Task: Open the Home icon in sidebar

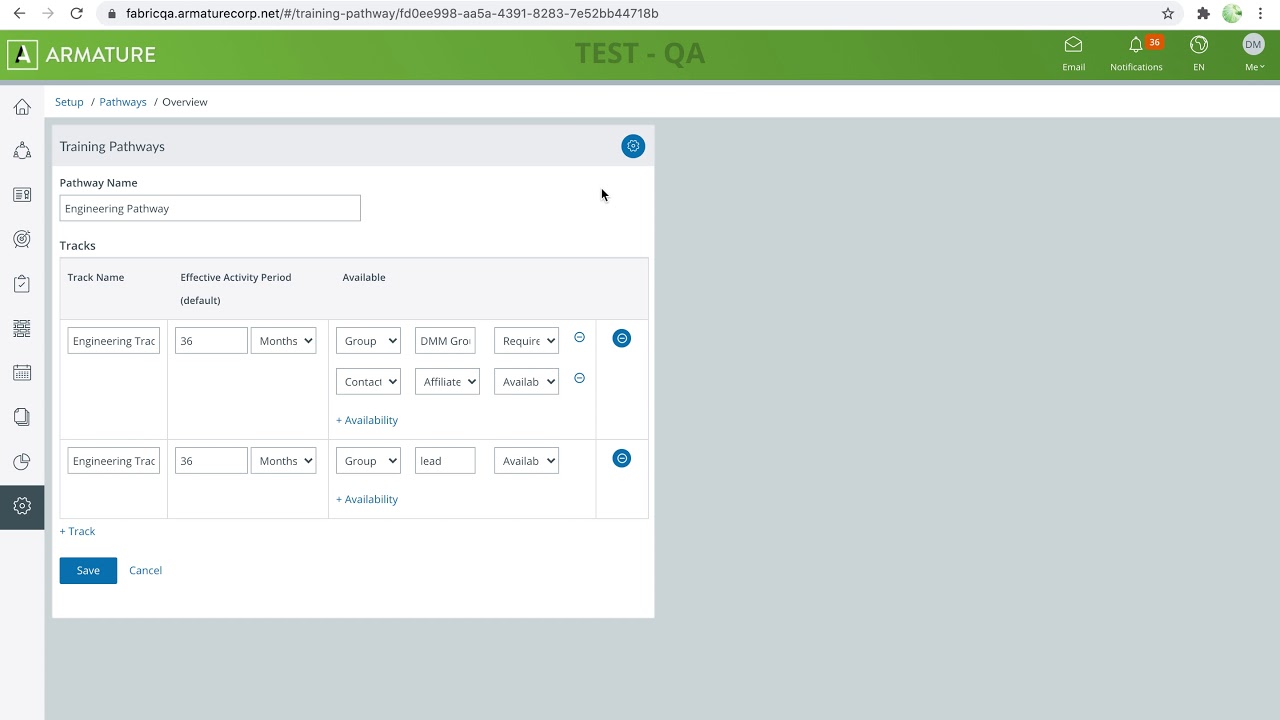Action: [22, 107]
